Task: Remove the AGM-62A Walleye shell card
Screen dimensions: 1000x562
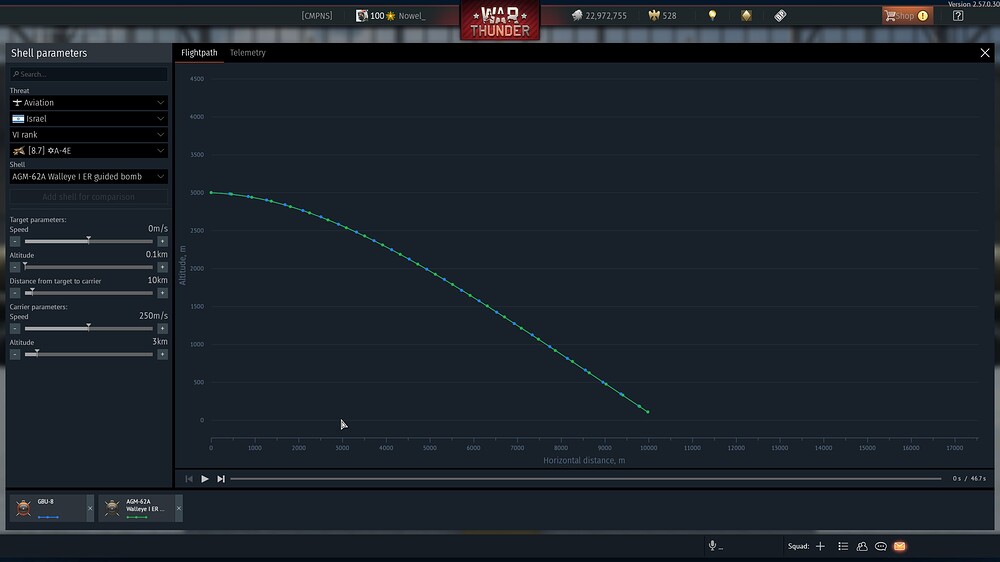Action: pyautogui.click(x=179, y=508)
